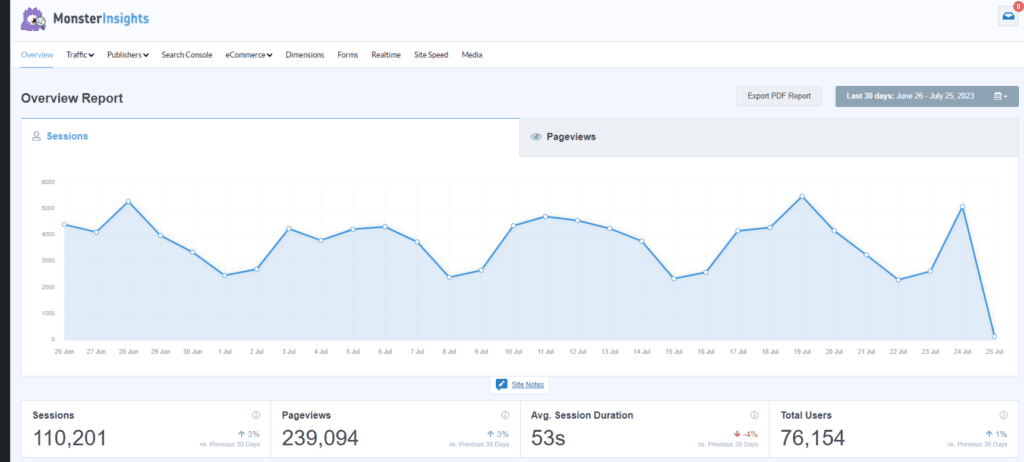This screenshot has width=1024, height=462.
Task: Click the info icon in Sessions card
Action: coord(256,415)
